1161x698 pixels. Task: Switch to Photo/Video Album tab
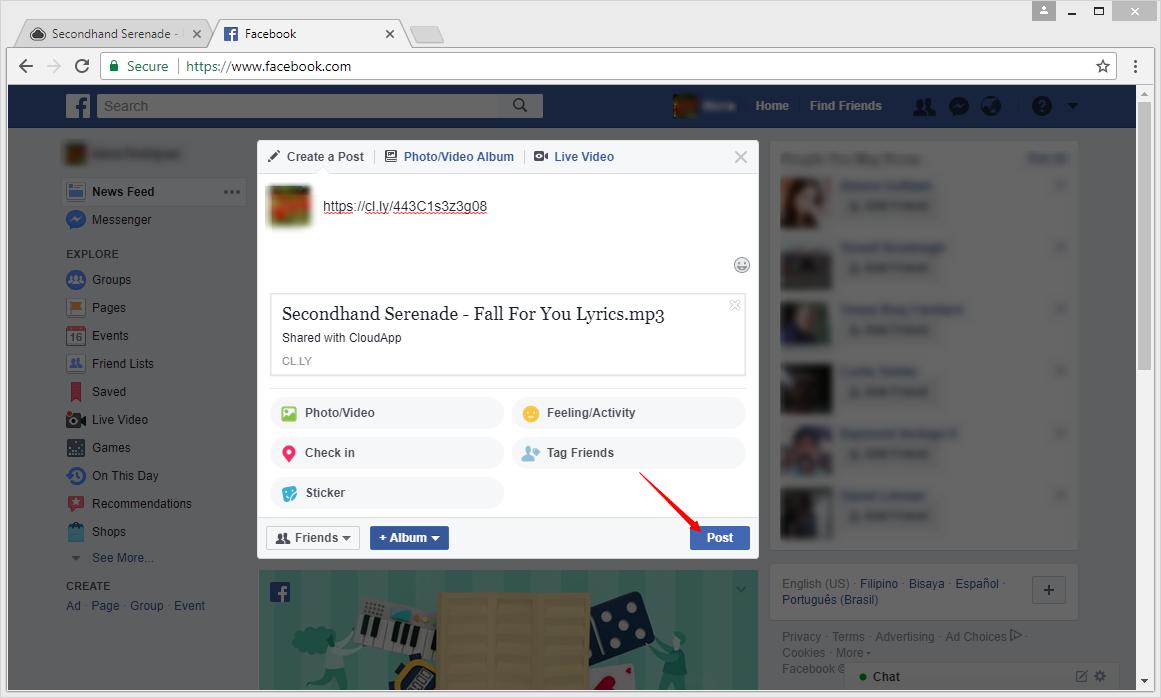[x=449, y=157]
